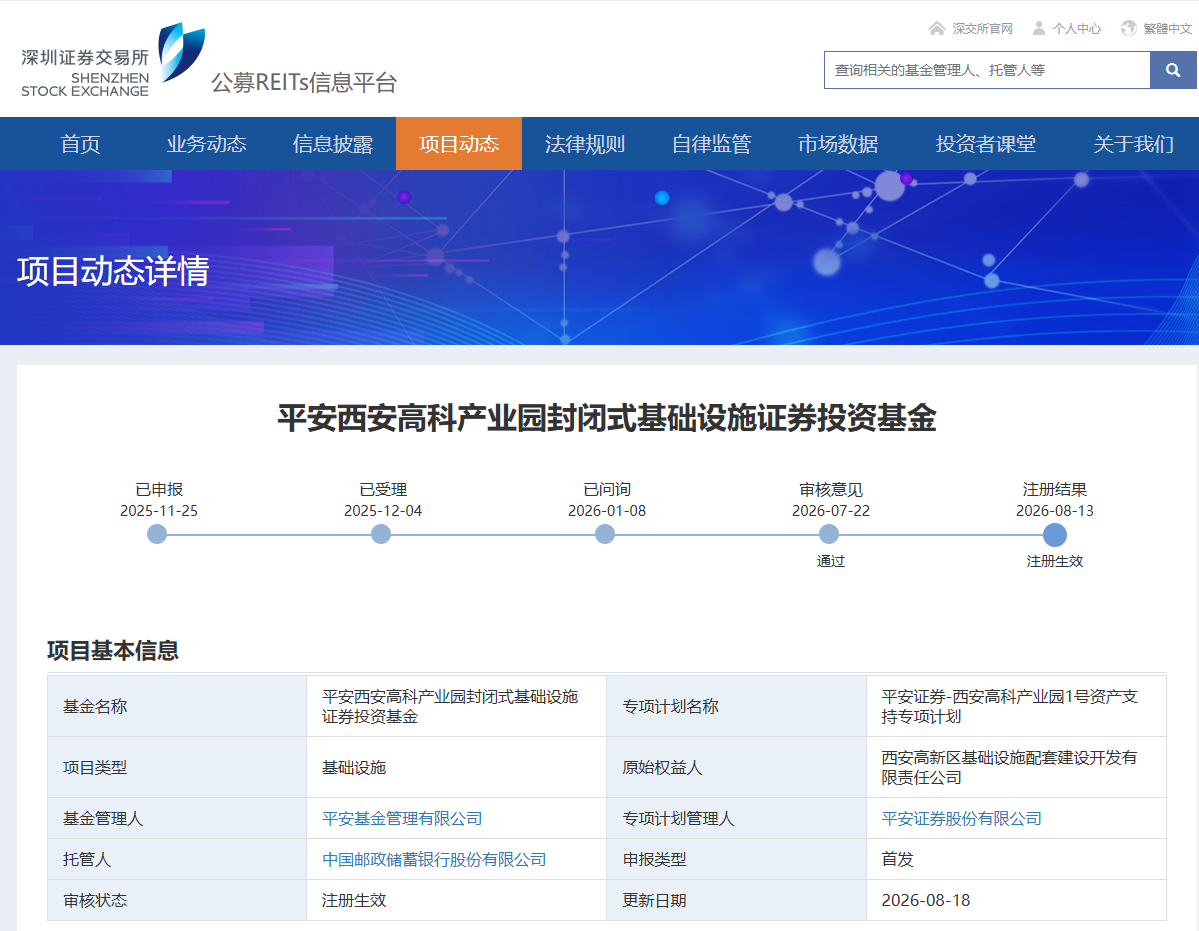Click the 西安高新区基础设施配套建设开发有限责任公司 cell

pyautogui.click(x=1016, y=767)
